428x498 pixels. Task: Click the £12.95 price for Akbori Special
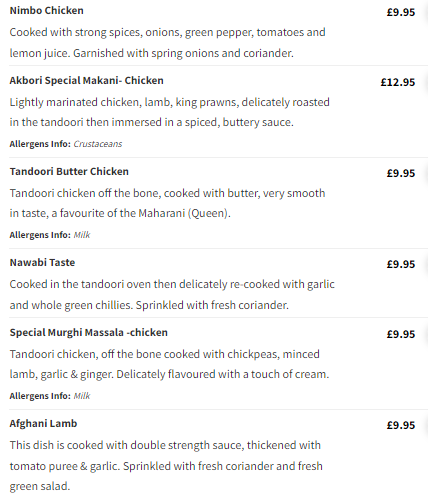[398, 82]
